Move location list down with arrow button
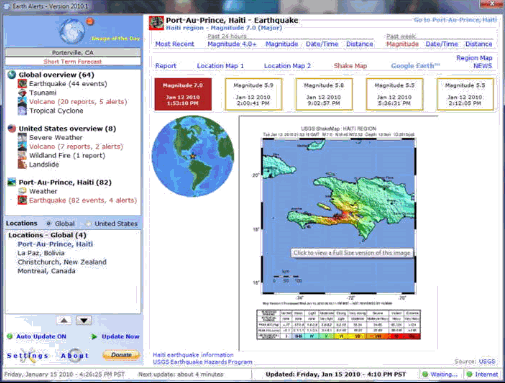 [x=84, y=320]
